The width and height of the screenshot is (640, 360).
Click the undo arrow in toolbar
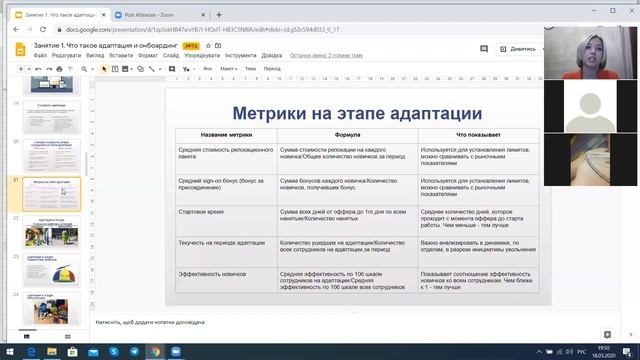pos(38,69)
